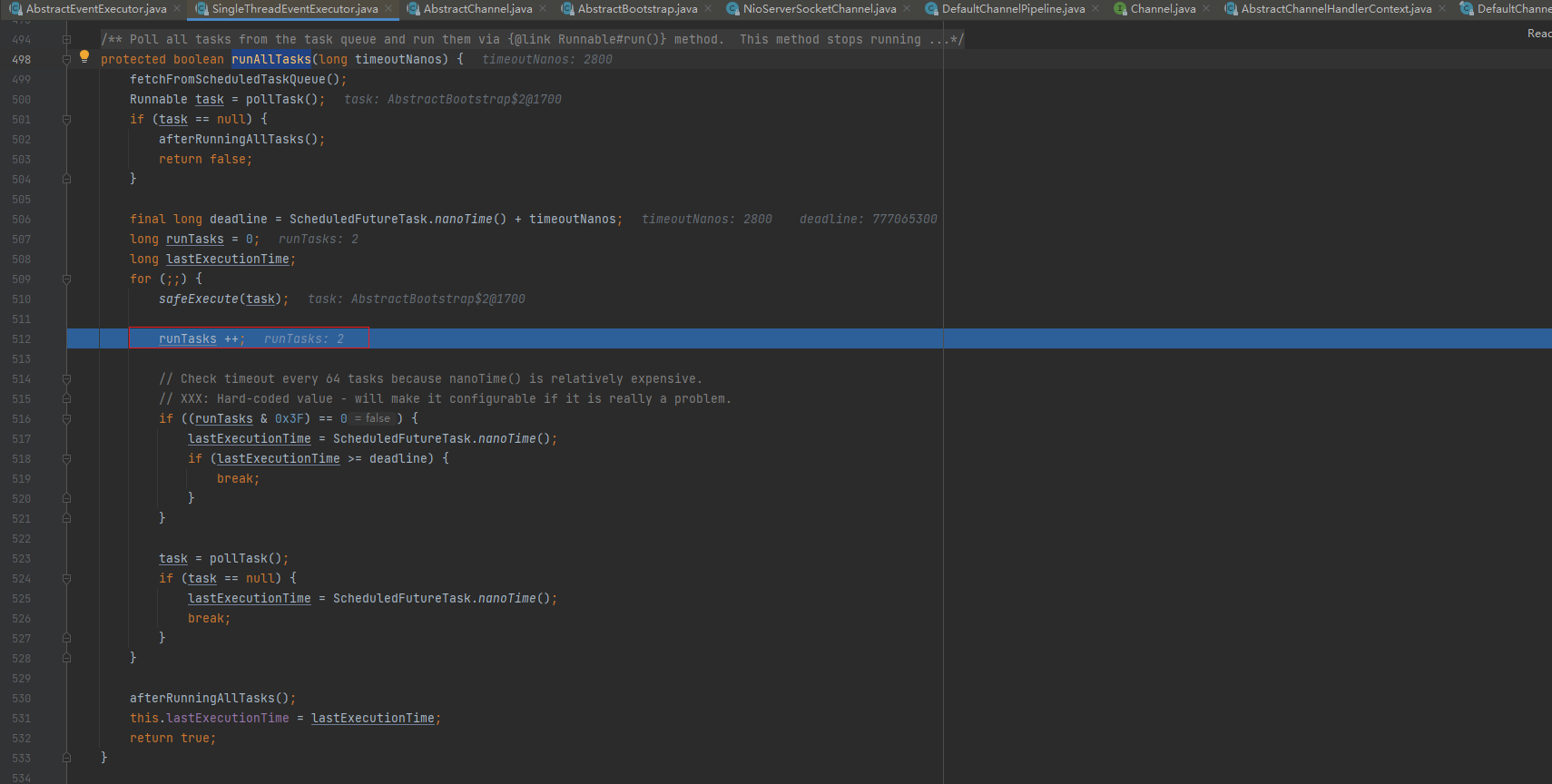Click afterRunningAllTasks() on line 502

[x=241, y=140]
